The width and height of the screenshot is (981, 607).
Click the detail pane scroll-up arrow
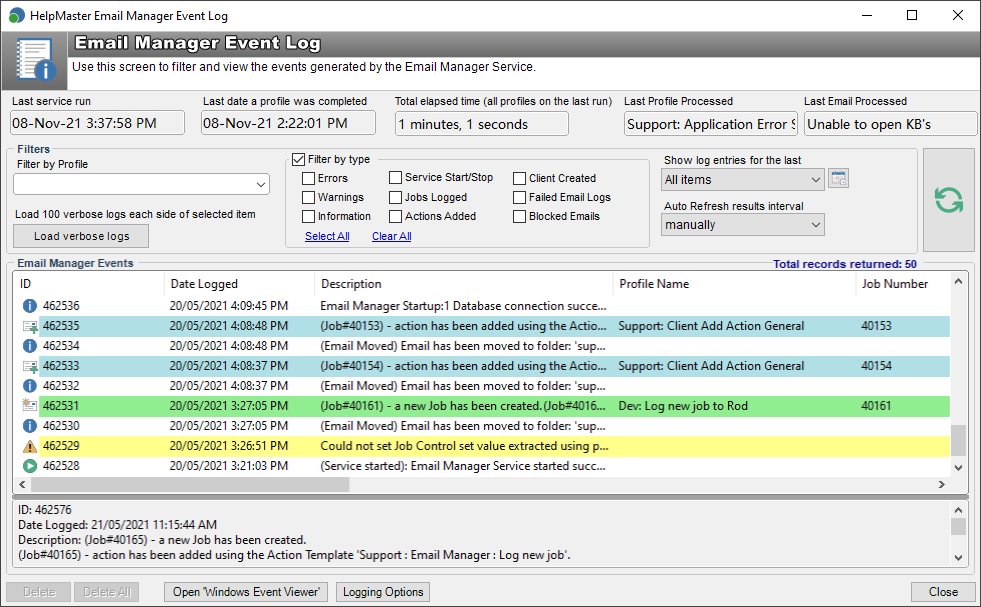[x=958, y=509]
